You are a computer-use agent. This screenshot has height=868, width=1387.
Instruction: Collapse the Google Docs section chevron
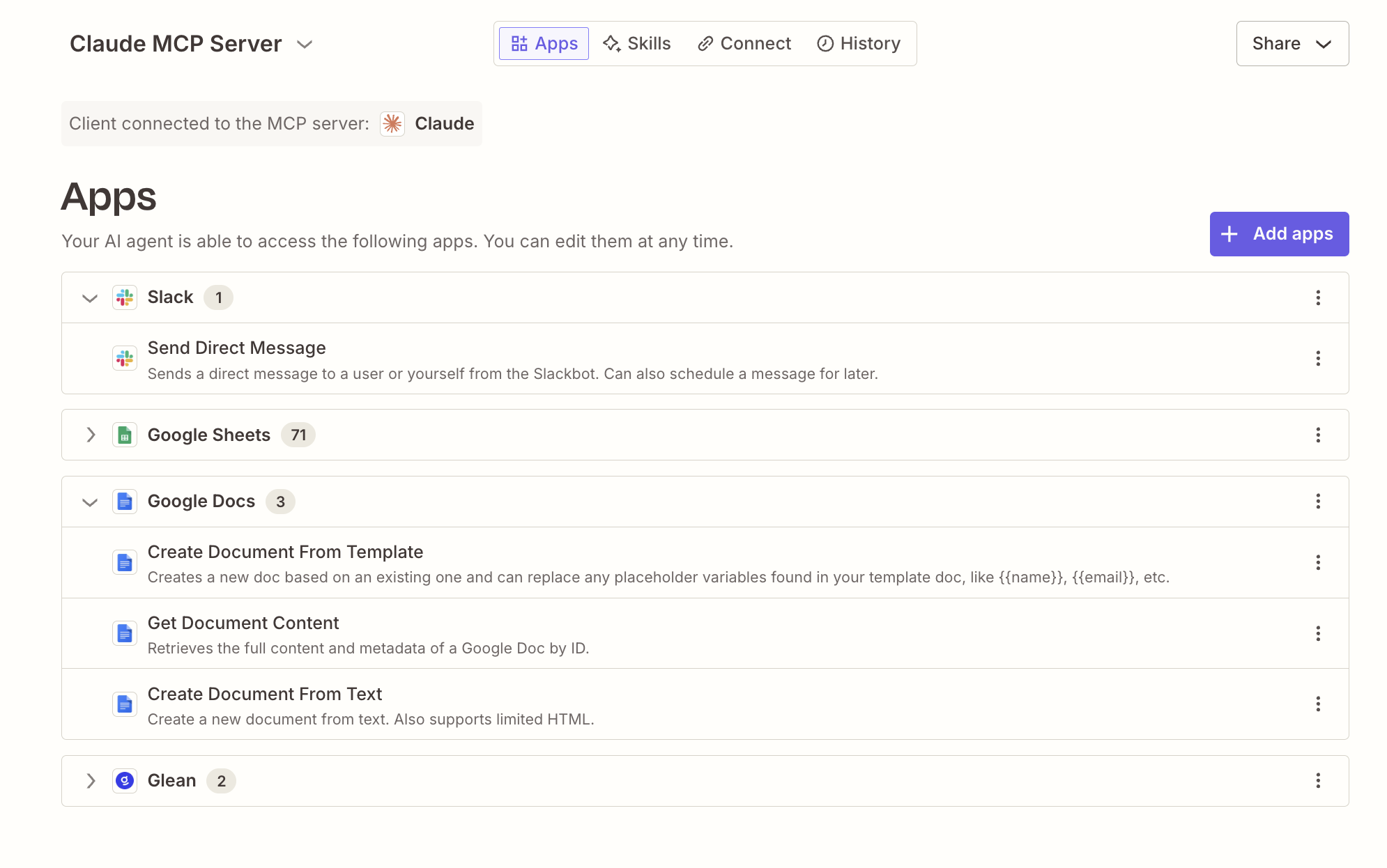[90, 502]
